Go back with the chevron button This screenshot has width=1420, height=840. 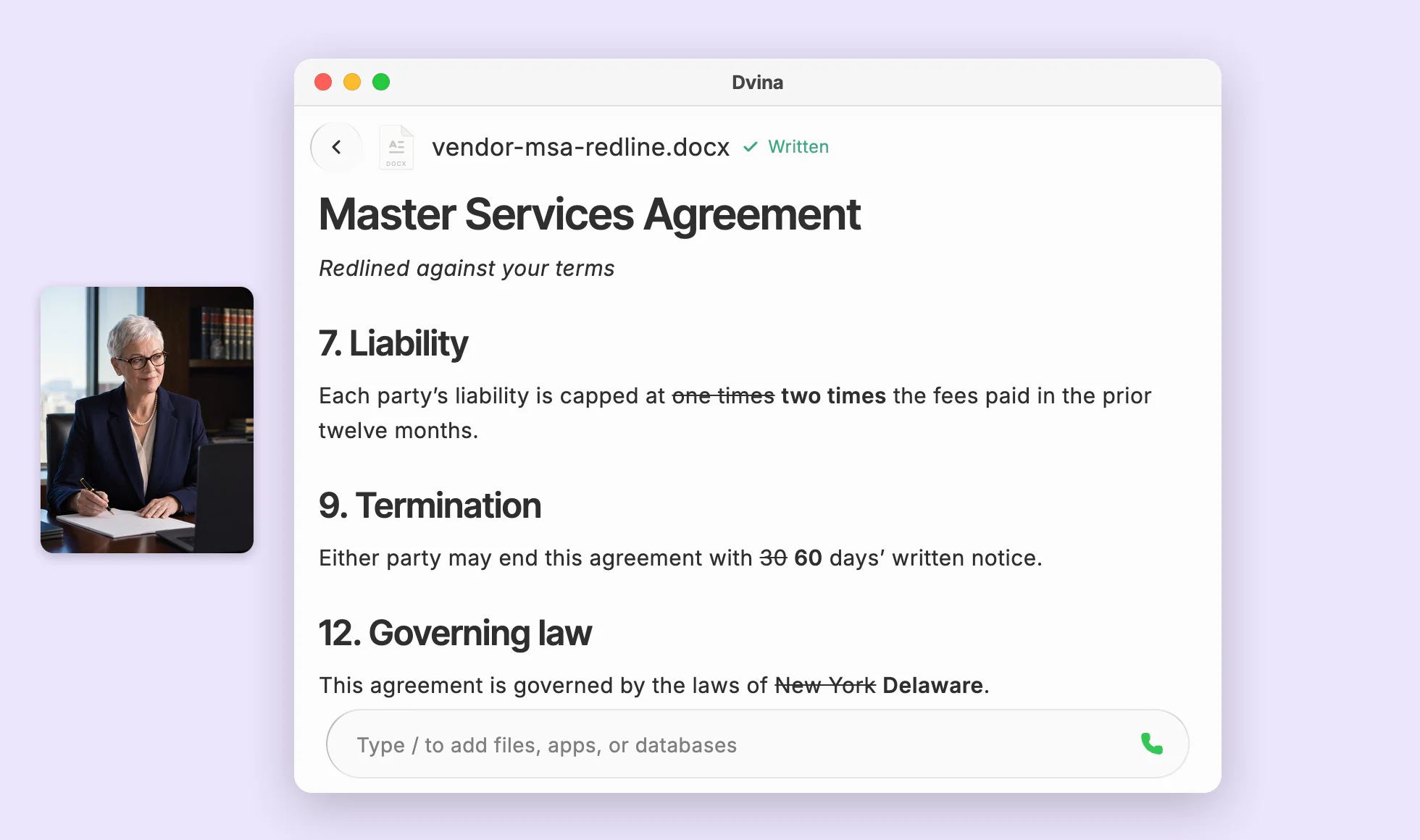pos(336,147)
